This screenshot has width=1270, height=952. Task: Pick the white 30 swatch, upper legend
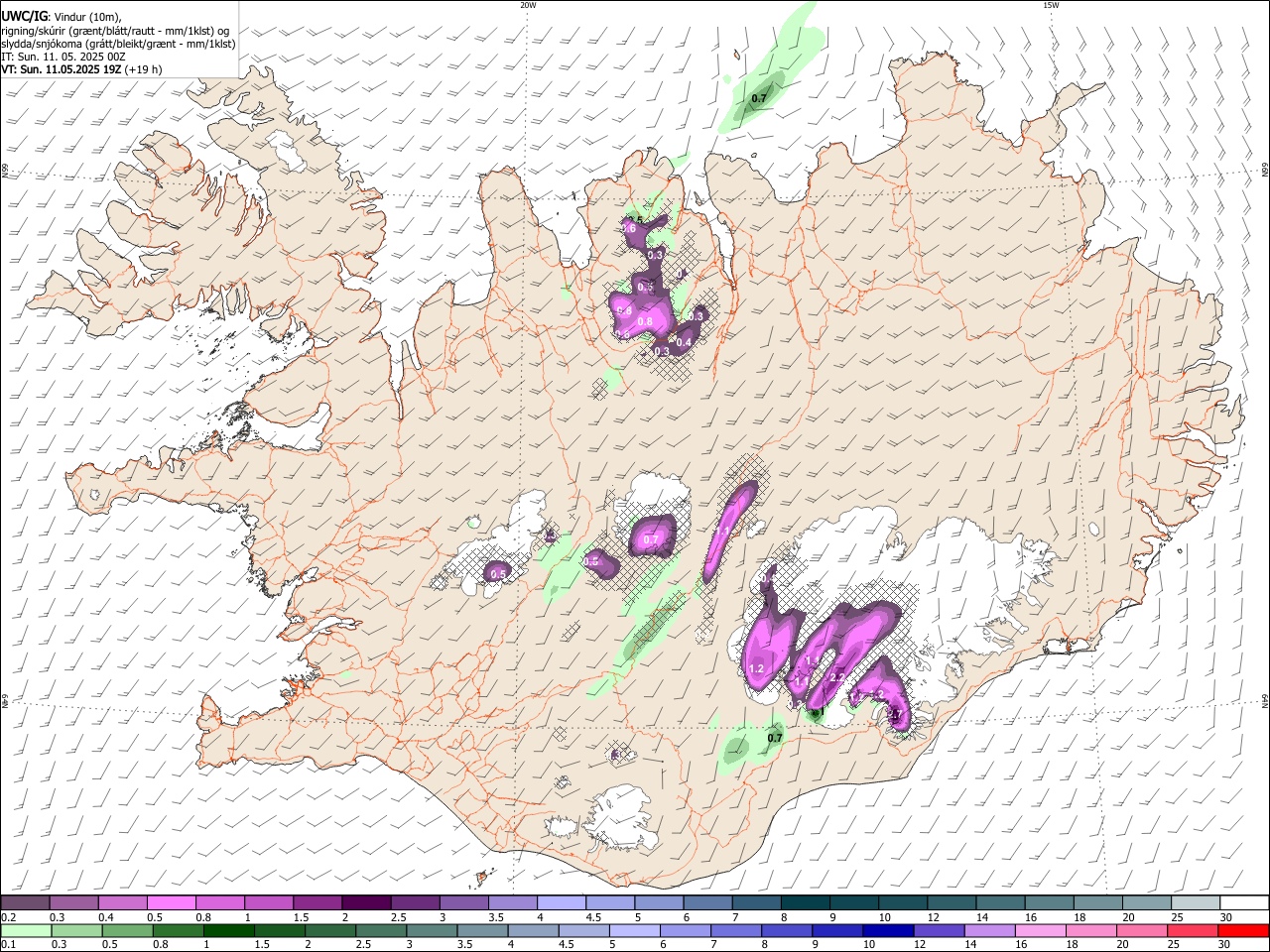pyautogui.click(x=1244, y=903)
